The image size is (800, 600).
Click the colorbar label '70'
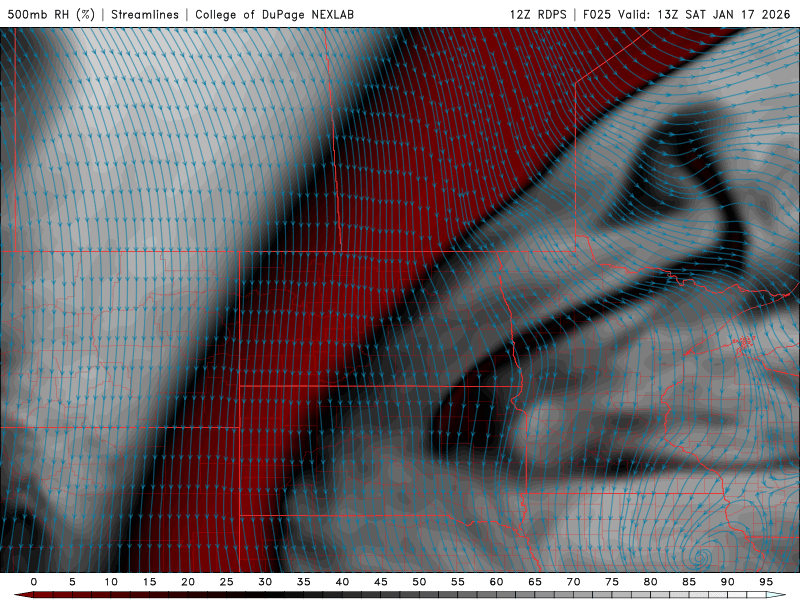(x=573, y=582)
